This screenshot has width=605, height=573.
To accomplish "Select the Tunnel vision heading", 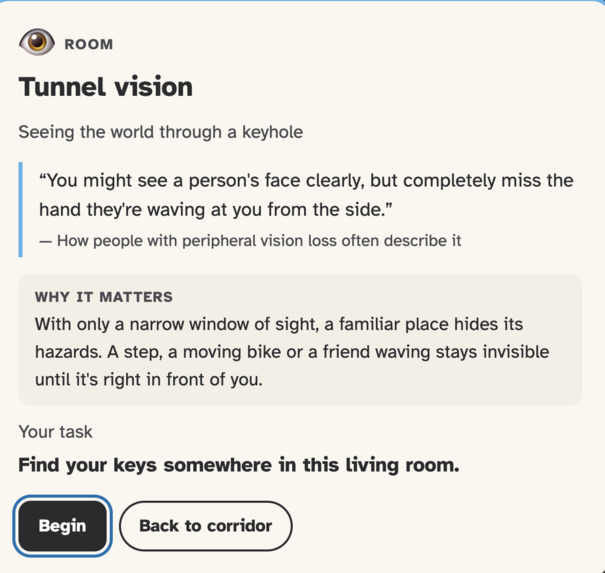I will click(x=106, y=87).
